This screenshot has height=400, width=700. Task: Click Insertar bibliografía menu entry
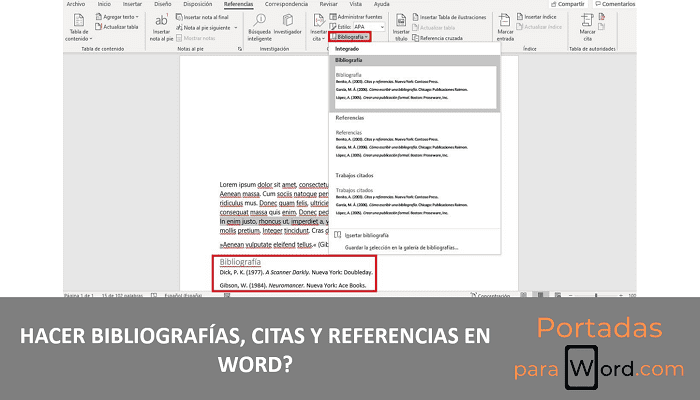[x=415, y=235]
